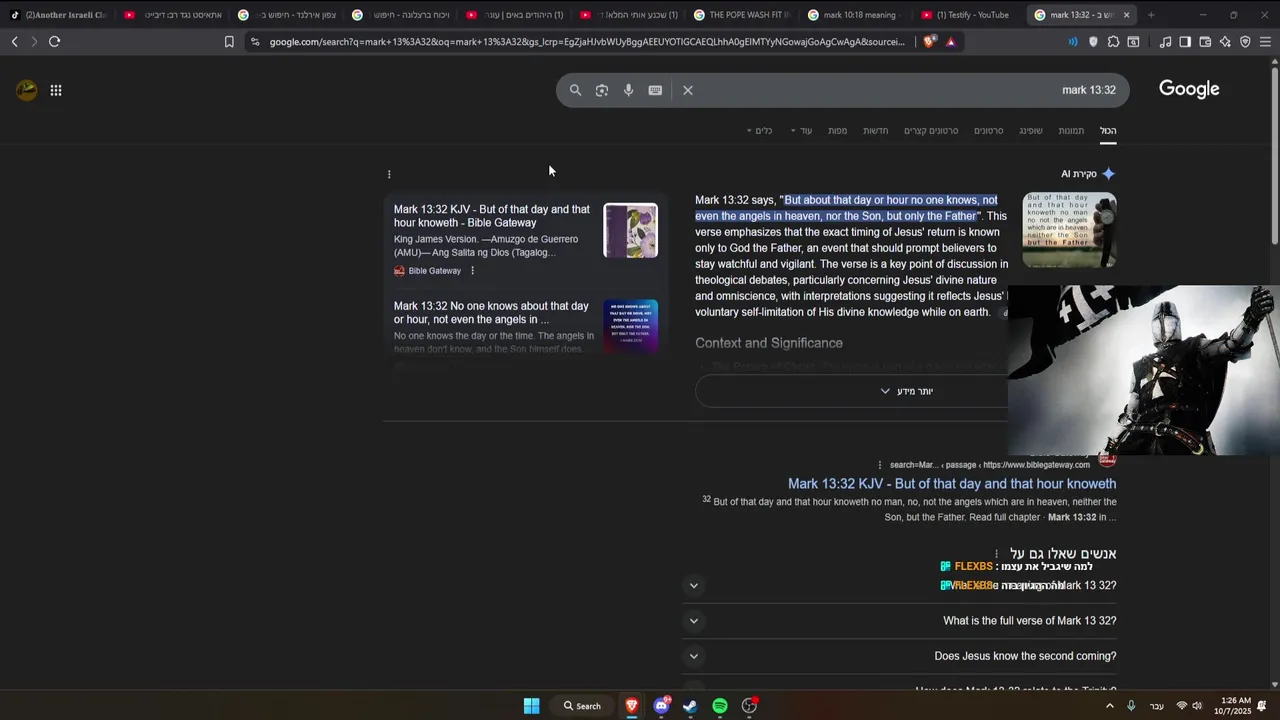The height and width of the screenshot is (720, 1280).
Task: Open Leo AI sparkle icon in toolbar
Action: [1225, 42]
